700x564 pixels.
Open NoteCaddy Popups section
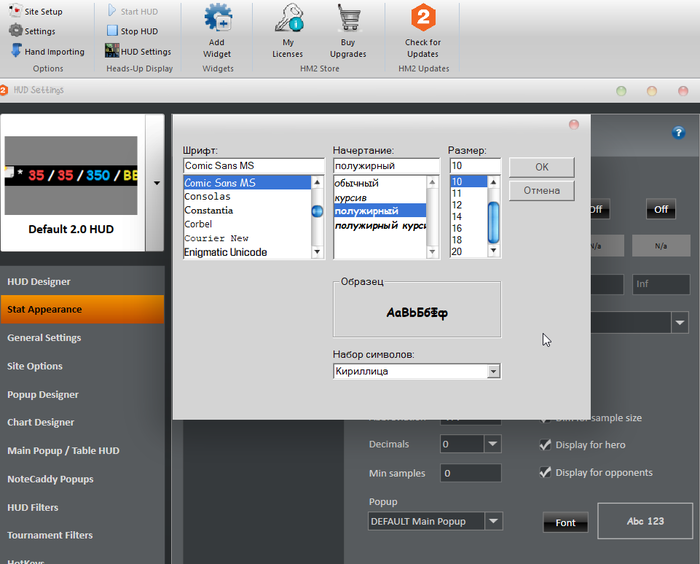pyautogui.click(x=83, y=479)
